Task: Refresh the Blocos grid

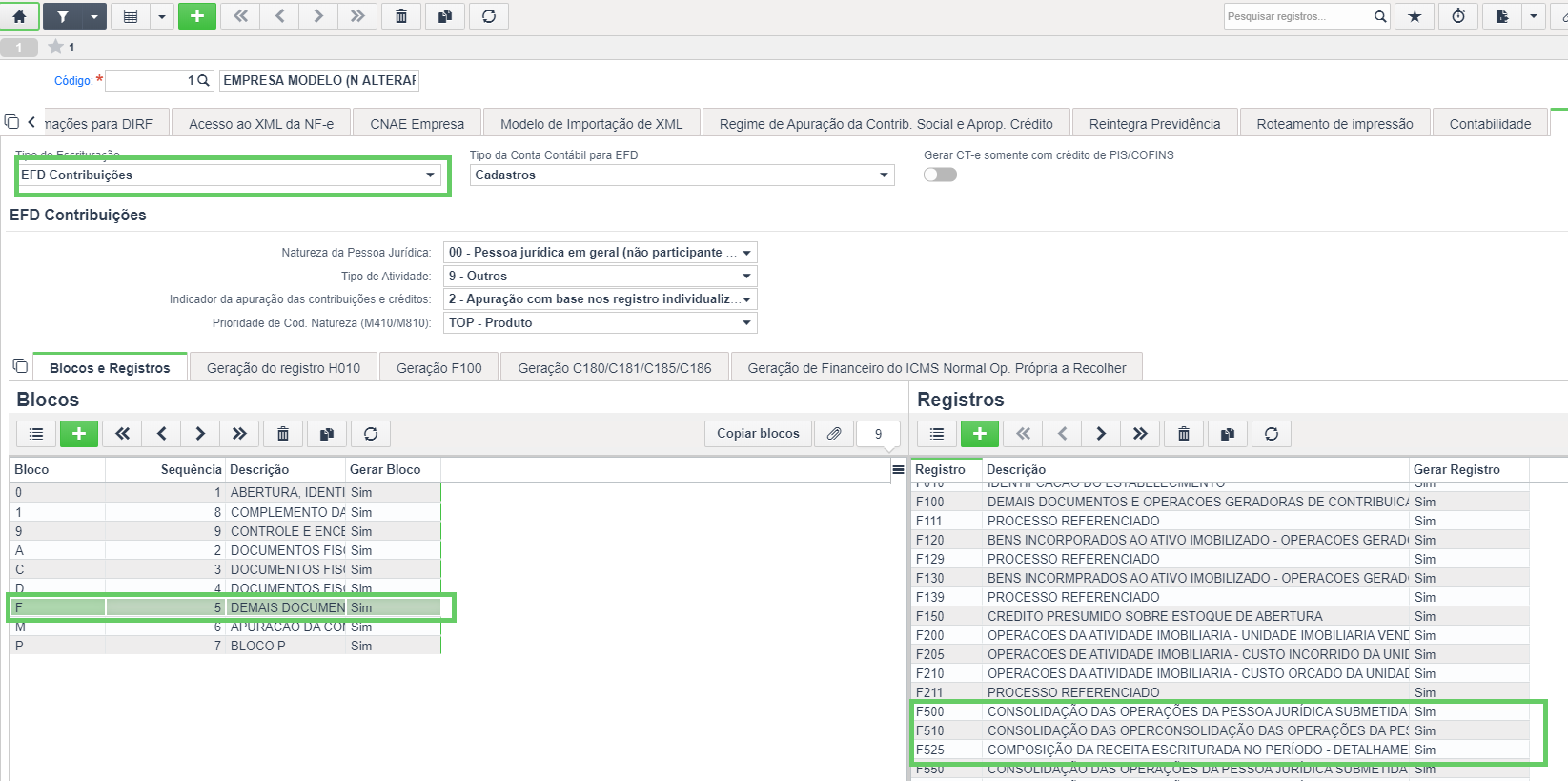Action: pos(371,434)
